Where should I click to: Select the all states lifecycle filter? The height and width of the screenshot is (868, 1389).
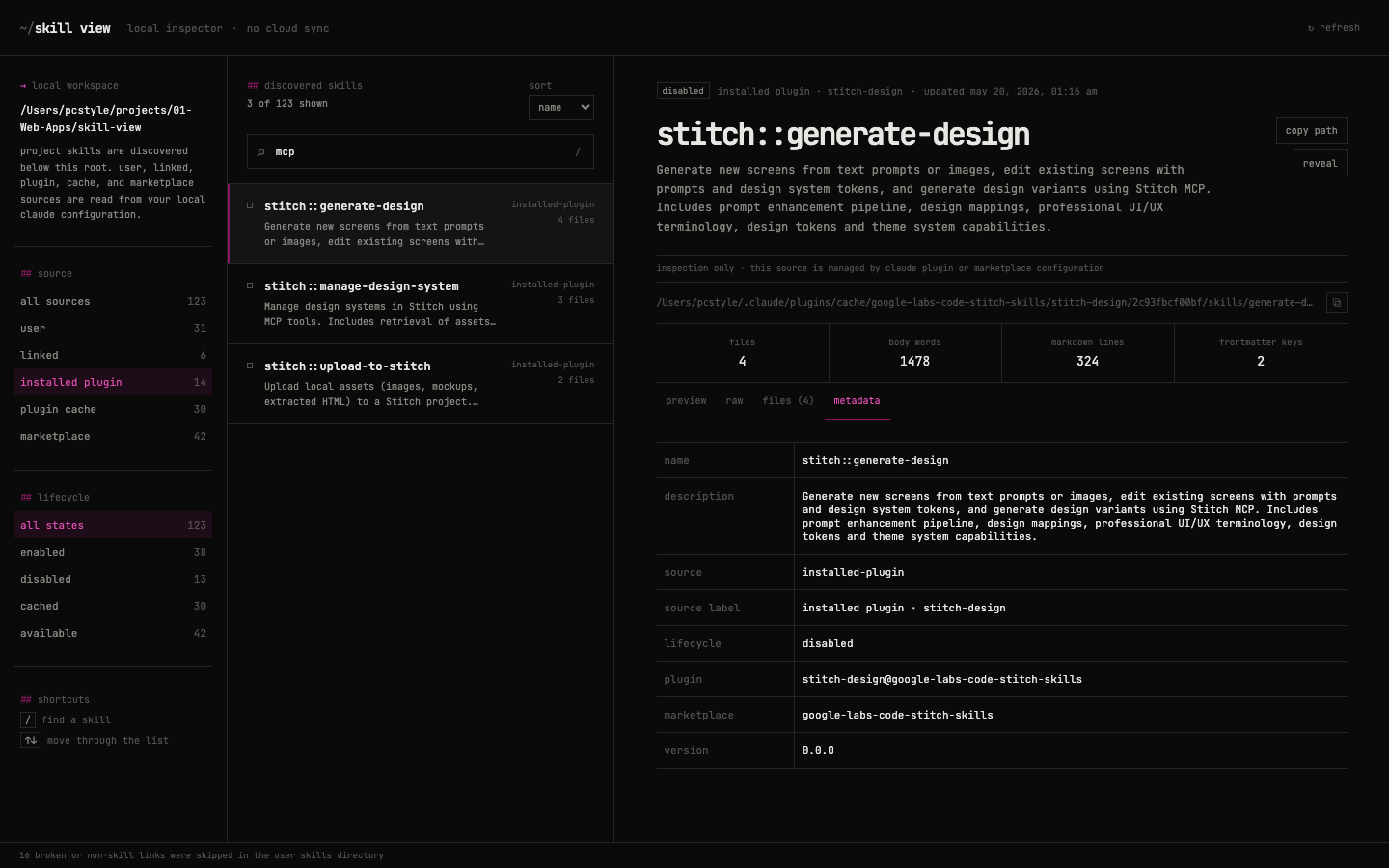click(114, 526)
